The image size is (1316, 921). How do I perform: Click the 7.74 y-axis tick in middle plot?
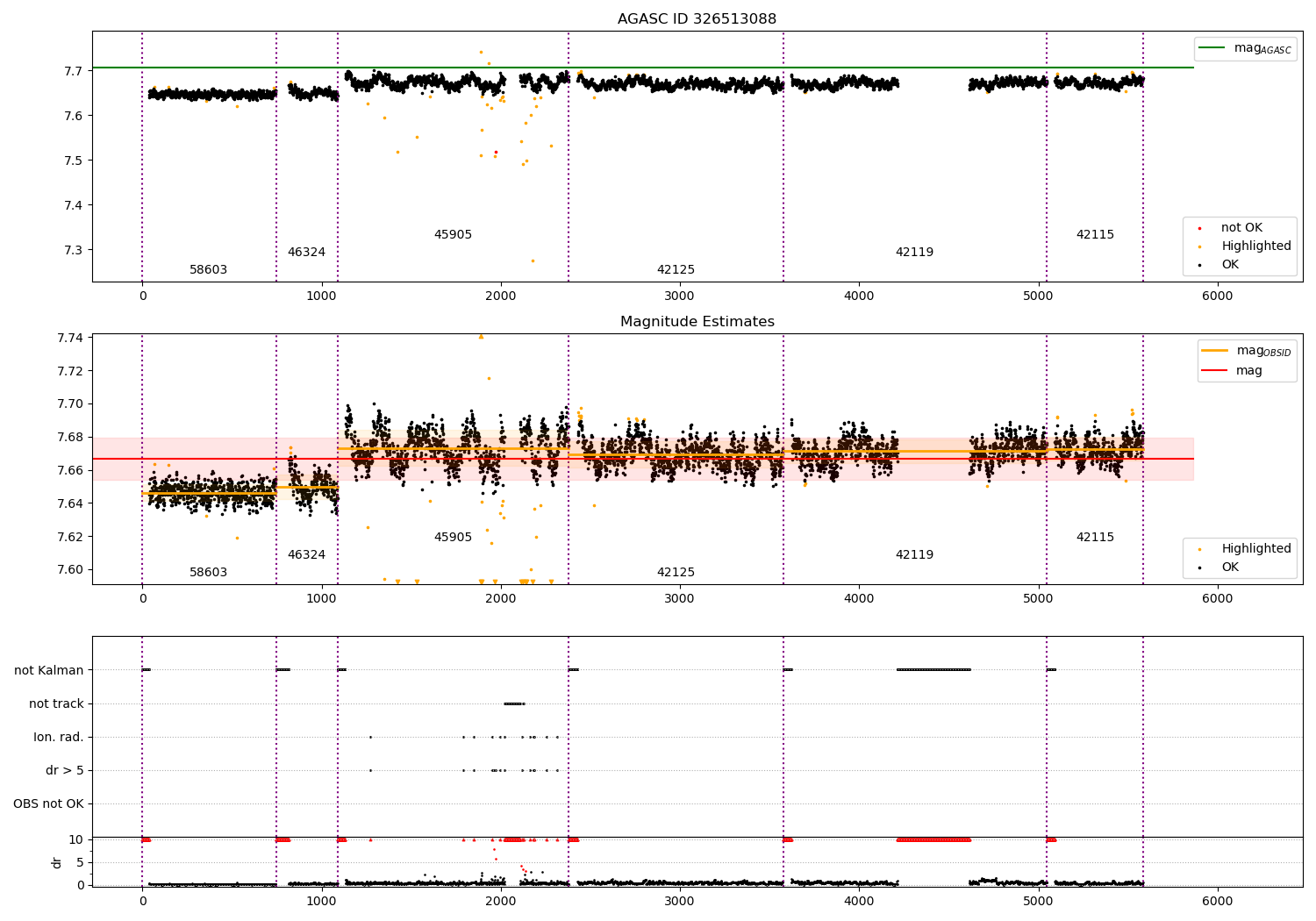[69, 338]
